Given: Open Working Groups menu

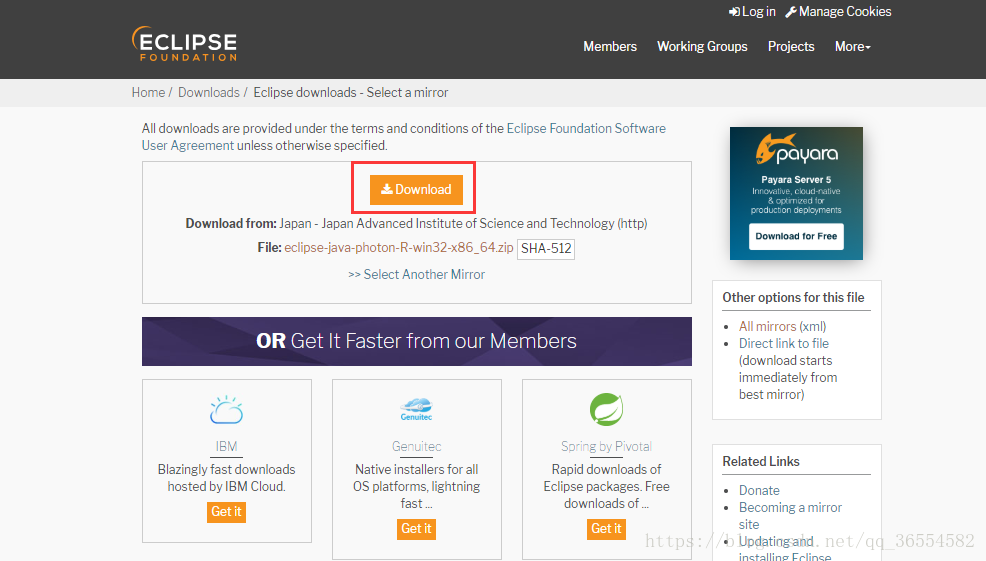Looking at the screenshot, I should coord(702,47).
